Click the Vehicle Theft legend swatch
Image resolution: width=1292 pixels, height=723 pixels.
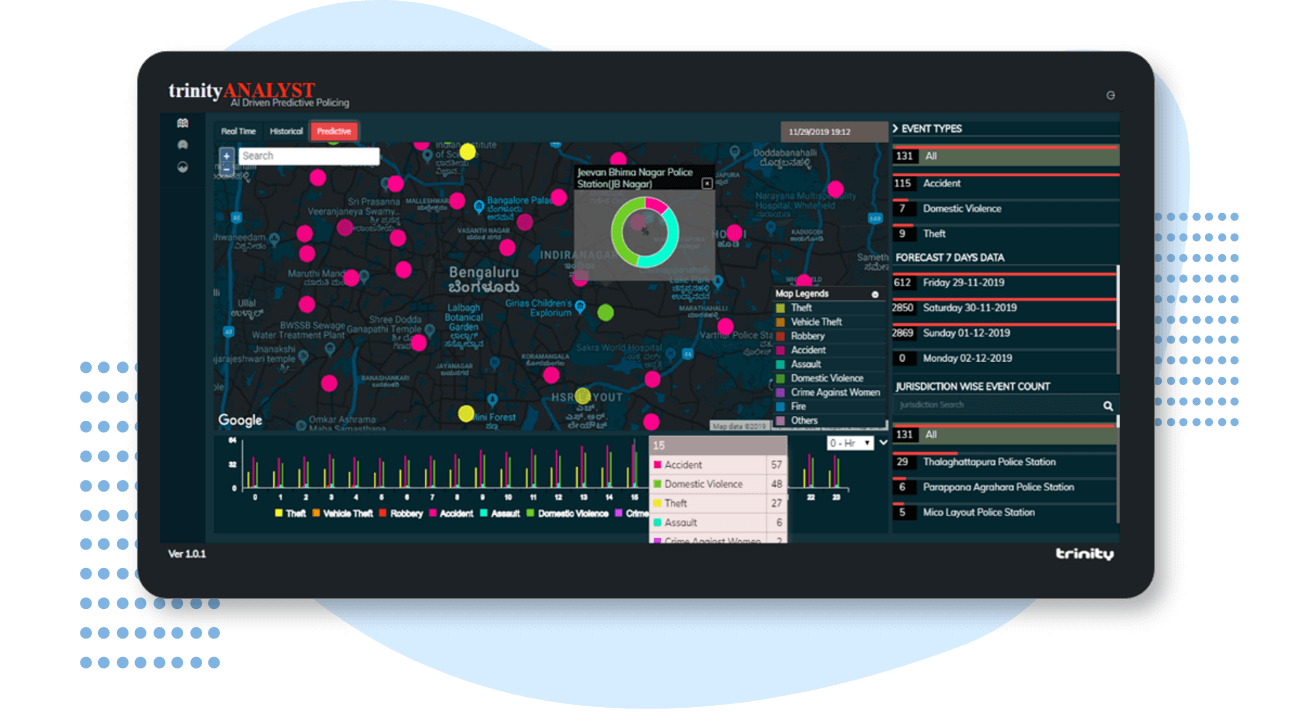click(781, 322)
